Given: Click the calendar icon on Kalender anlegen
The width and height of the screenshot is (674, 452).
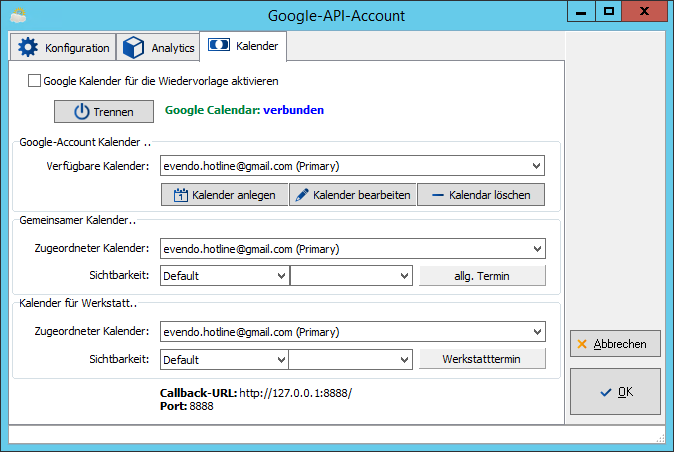Looking at the screenshot, I should [x=181, y=195].
